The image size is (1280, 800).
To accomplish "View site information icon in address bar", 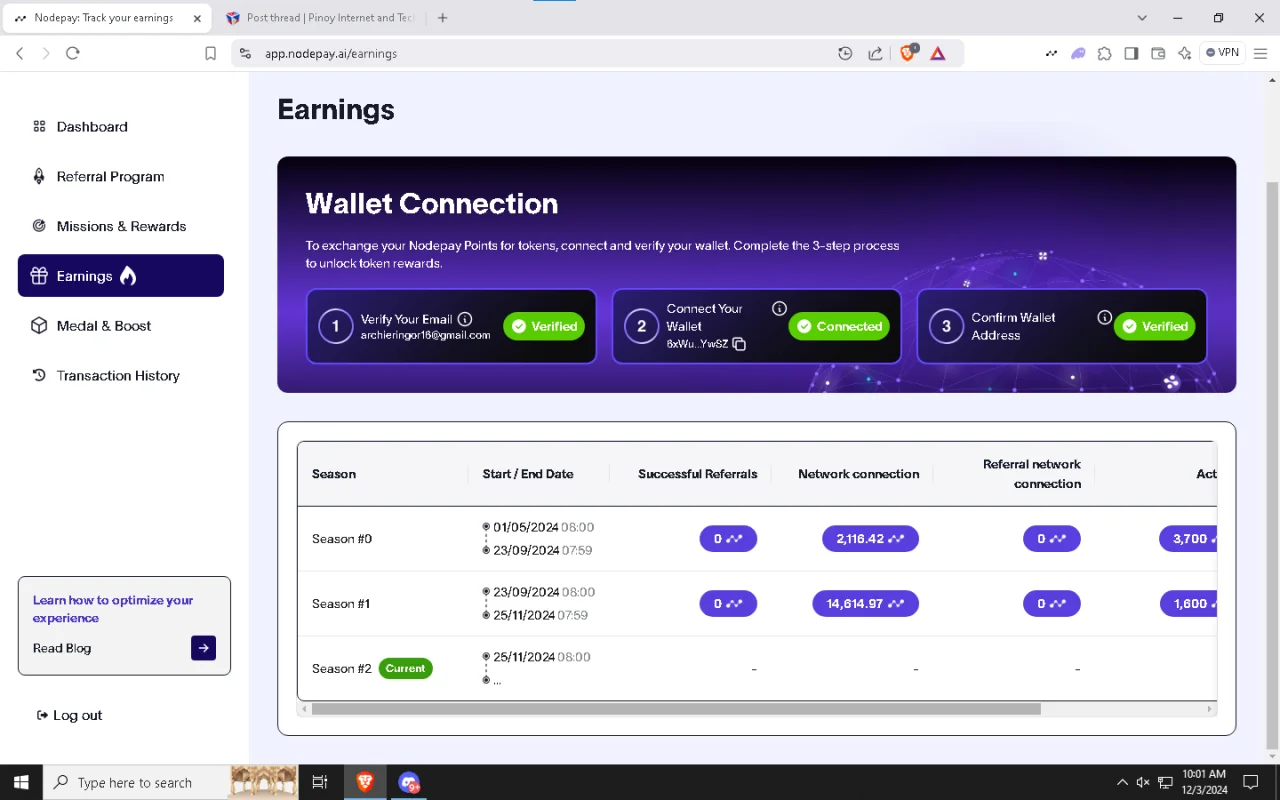I will [x=246, y=54].
